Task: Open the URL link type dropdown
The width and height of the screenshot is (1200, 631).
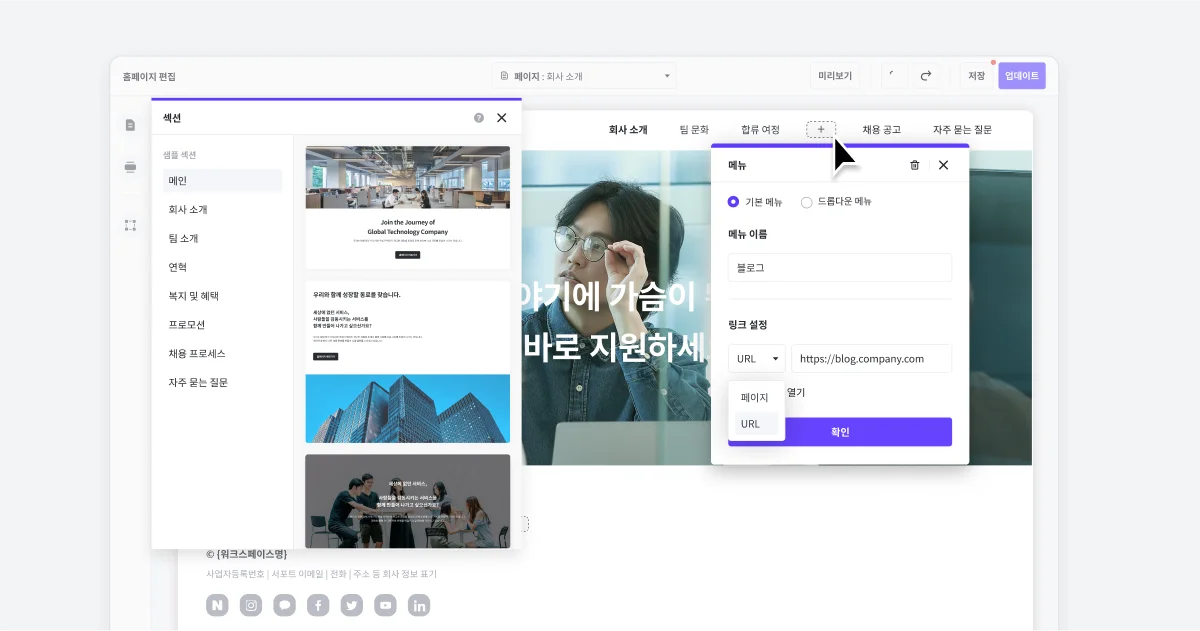Action: [757, 358]
